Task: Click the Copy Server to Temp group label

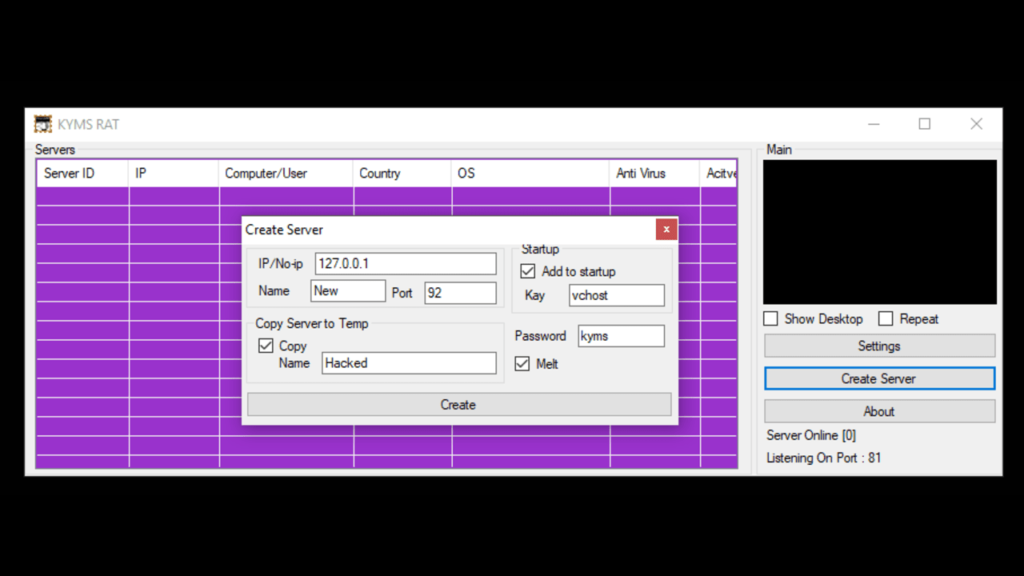Action: pyautogui.click(x=312, y=323)
